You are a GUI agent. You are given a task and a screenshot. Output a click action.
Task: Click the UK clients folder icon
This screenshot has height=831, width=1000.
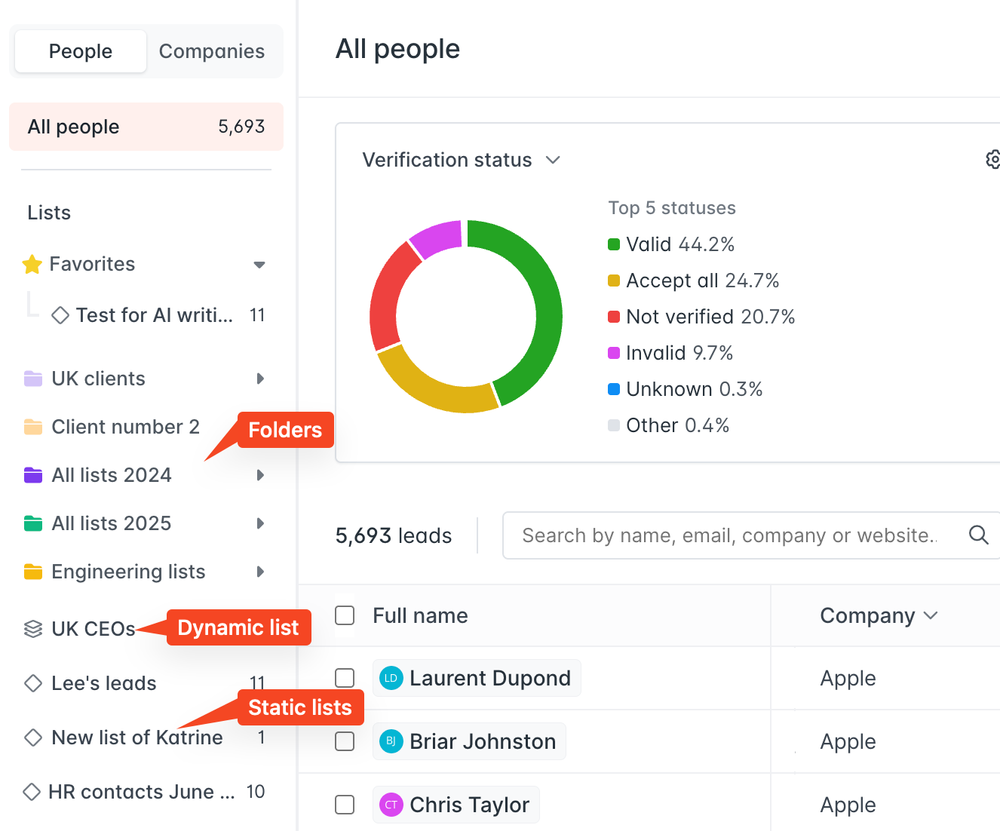(31, 378)
